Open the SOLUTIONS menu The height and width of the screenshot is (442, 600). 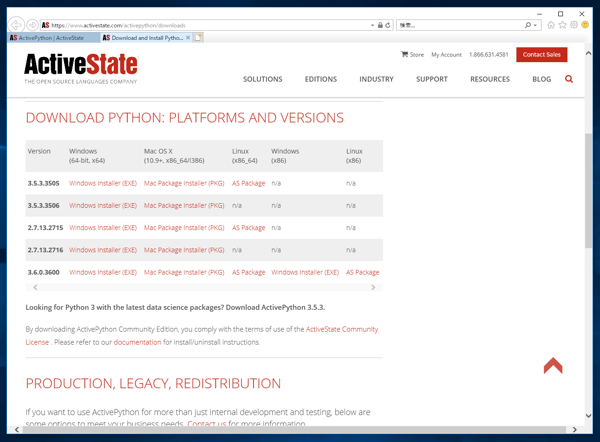click(x=262, y=79)
